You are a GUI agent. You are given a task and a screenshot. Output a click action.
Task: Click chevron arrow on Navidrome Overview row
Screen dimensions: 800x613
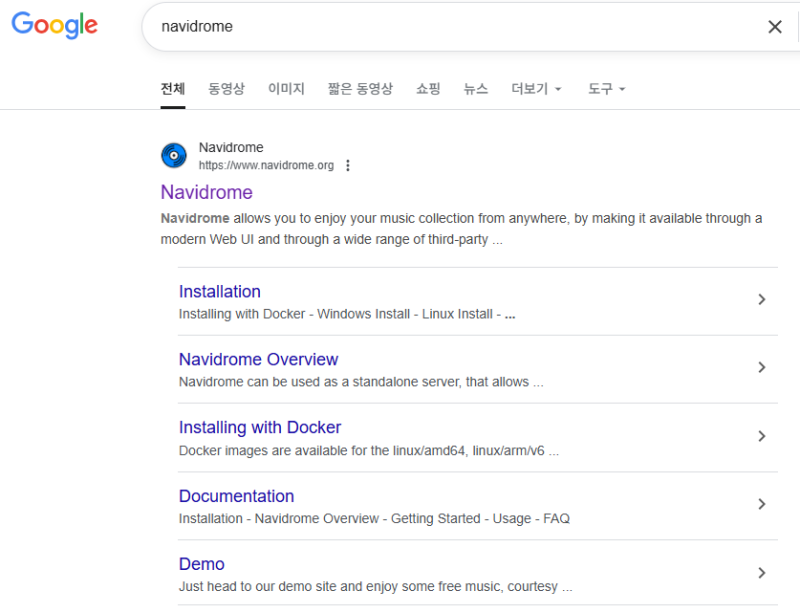pos(762,367)
